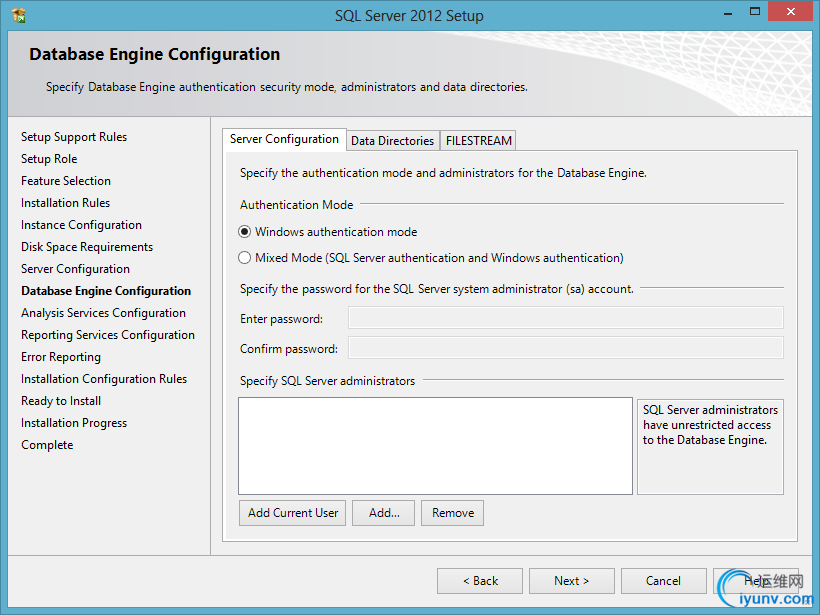Viewport: 820px width, 615px height.
Task: Click the bold Database Engine Configuration step in the sidebar
Action: pos(106,291)
